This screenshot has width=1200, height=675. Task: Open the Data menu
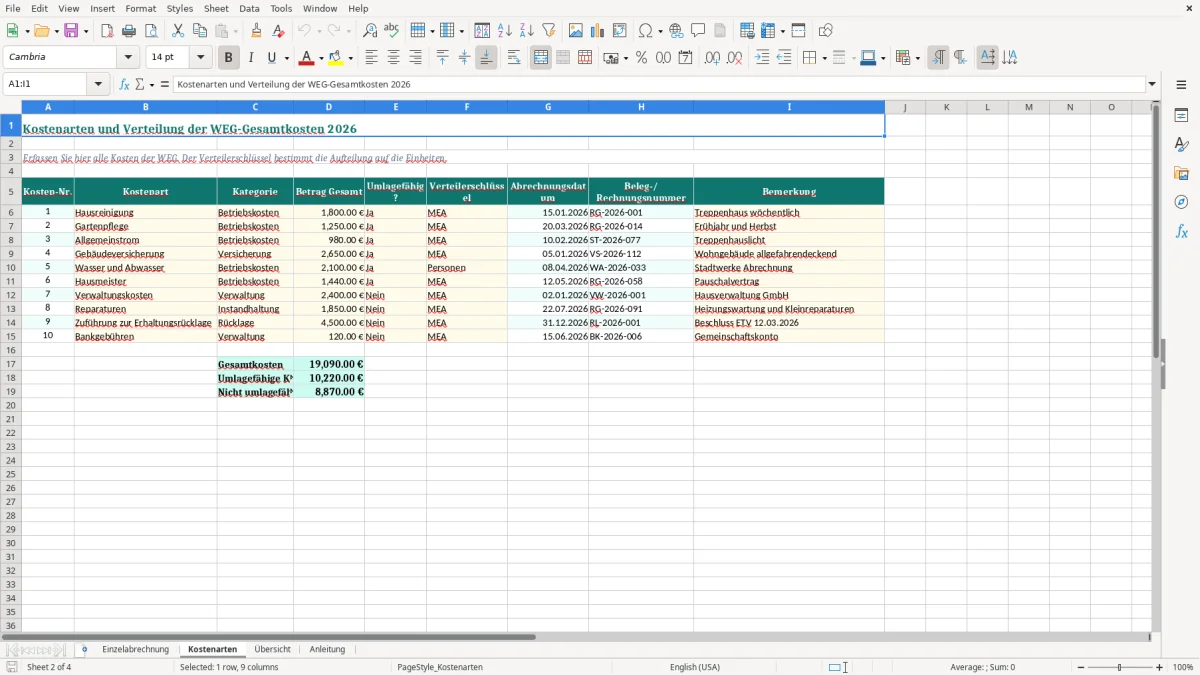249,8
